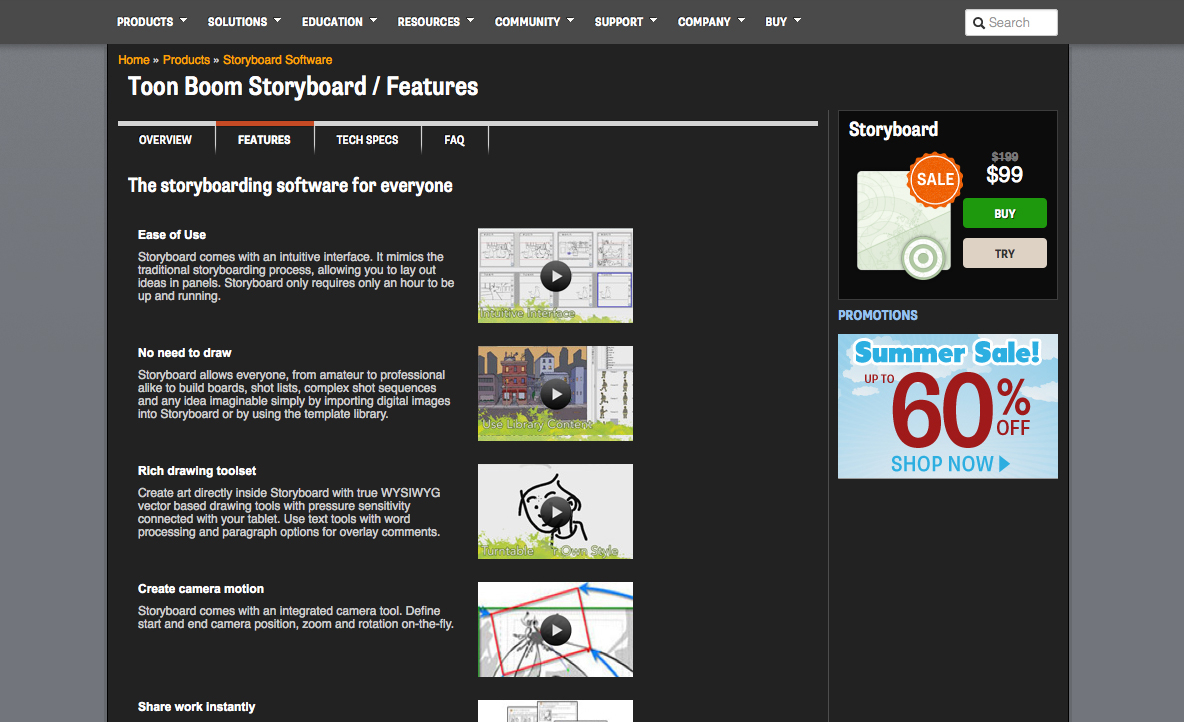This screenshot has height=722, width=1184.
Task: Open the PRODUCTS menu
Action: click(145, 22)
